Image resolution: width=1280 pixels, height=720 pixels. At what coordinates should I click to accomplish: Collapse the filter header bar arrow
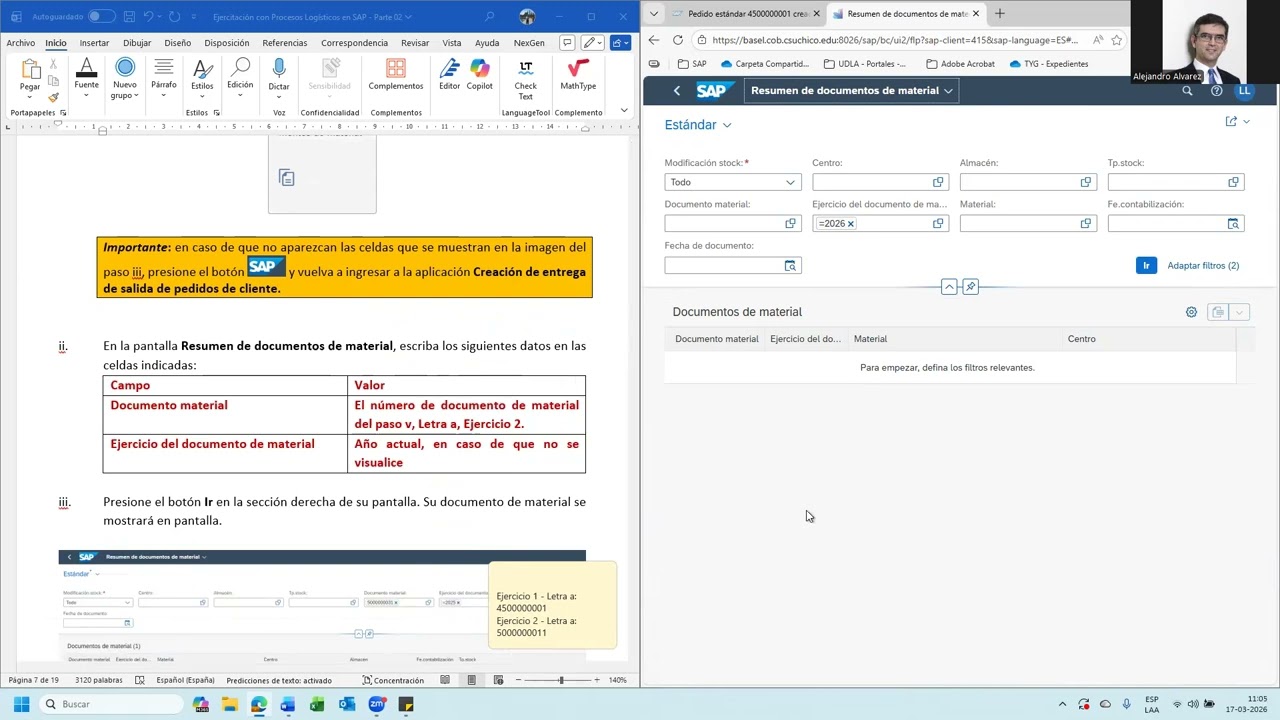(x=949, y=287)
